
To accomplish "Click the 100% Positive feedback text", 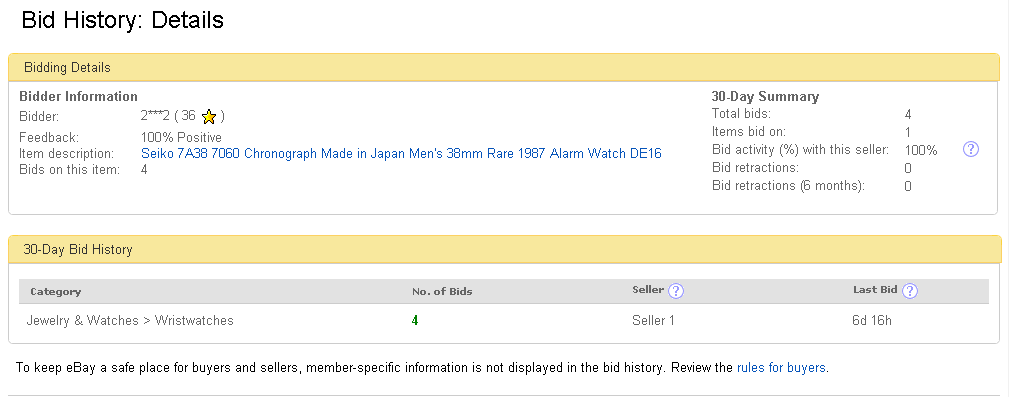I will 181,137.
